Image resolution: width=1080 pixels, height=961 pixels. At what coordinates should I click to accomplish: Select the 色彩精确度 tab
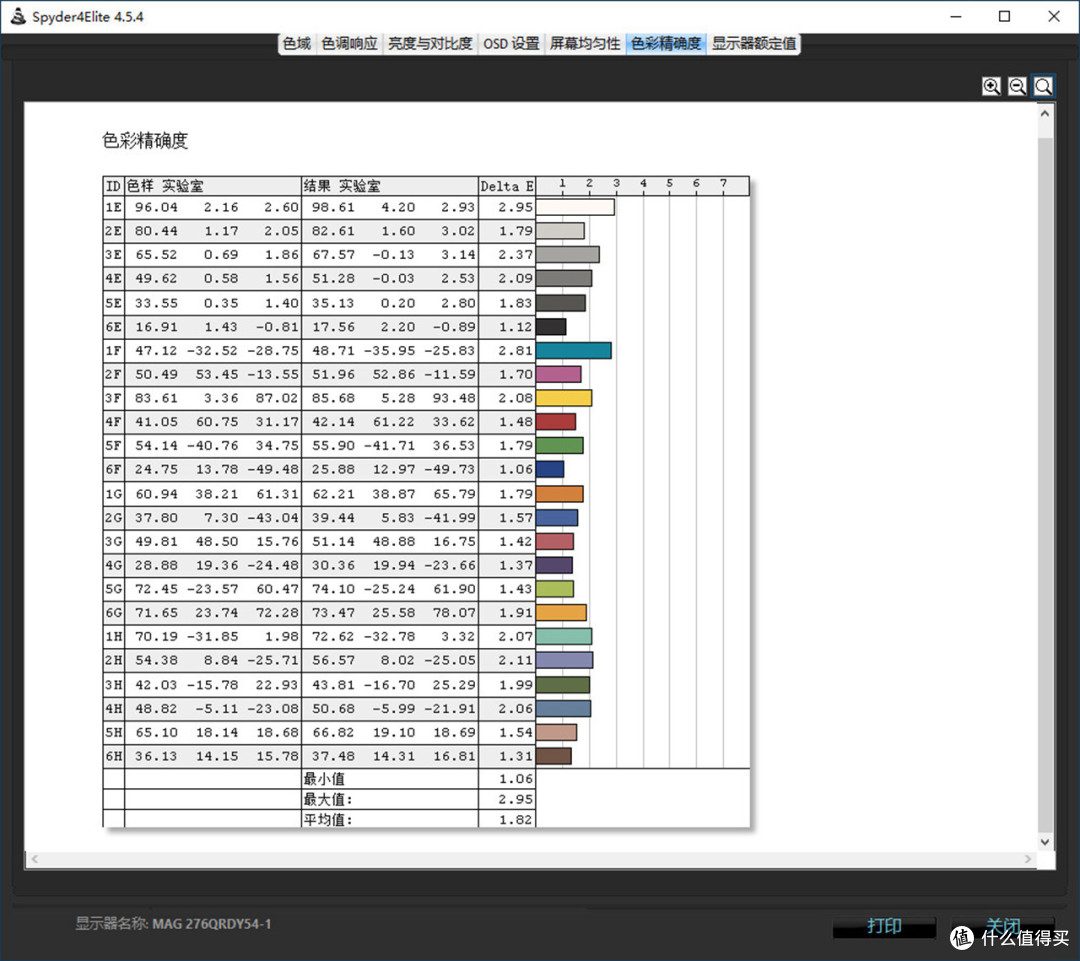tap(666, 43)
